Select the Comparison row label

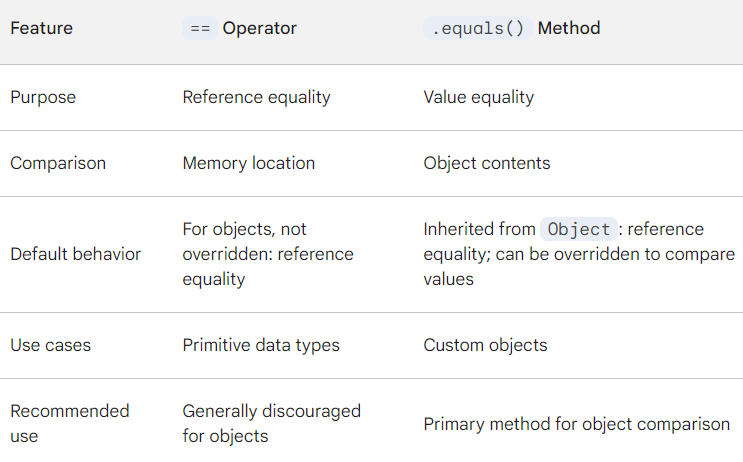click(x=58, y=163)
